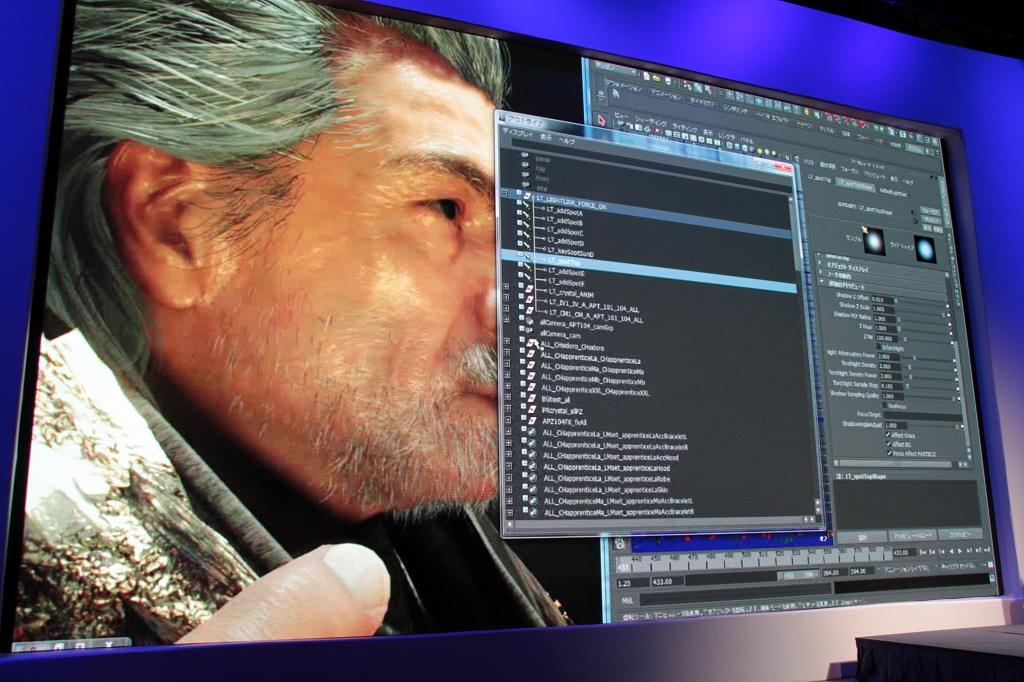The height and width of the screenshot is (682, 1024).
Task: Switch to the LT_spotTop tab in Attribute Editor
Action: (x=820, y=178)
